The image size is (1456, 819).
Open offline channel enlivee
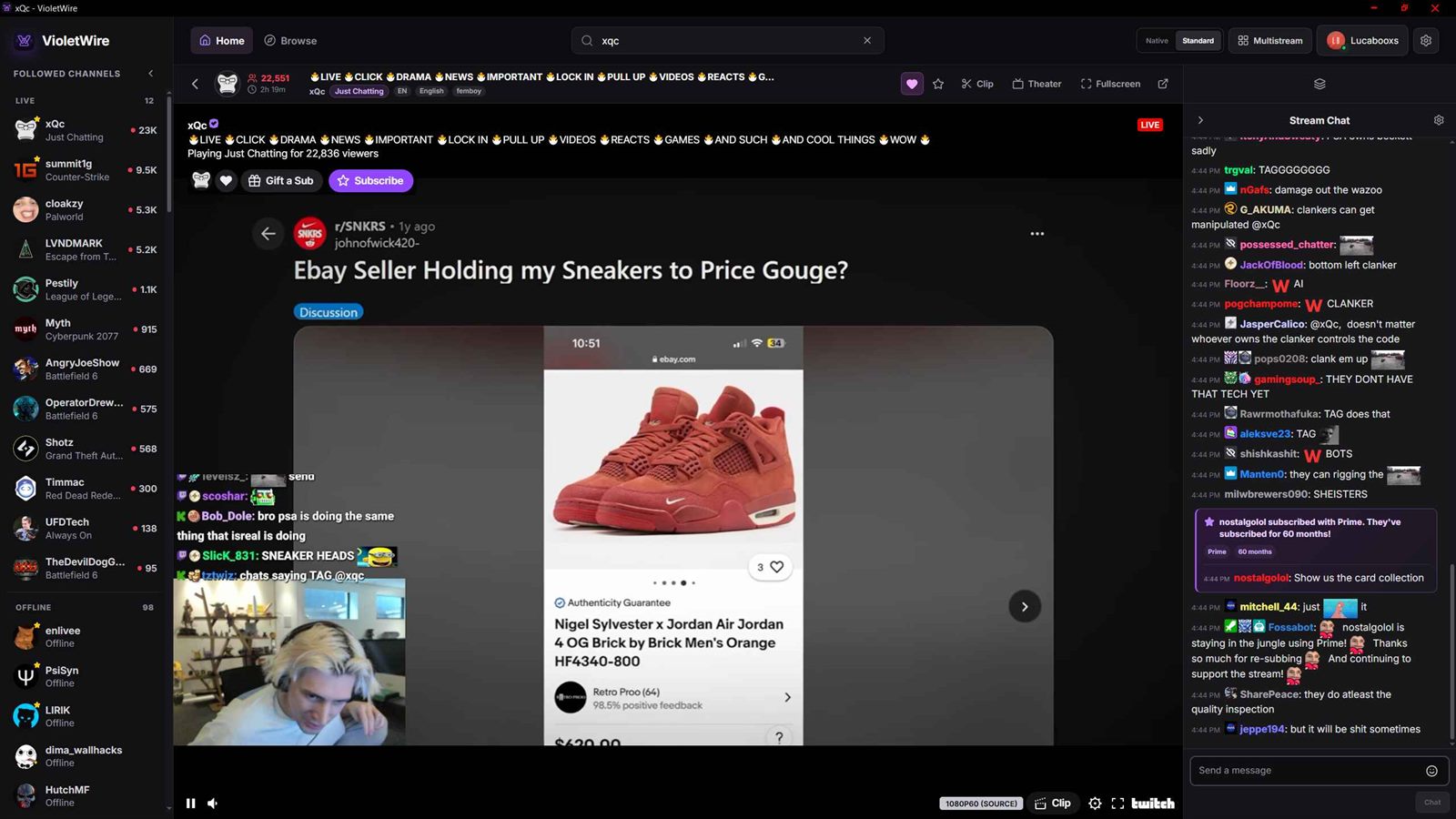coord(86,637)
